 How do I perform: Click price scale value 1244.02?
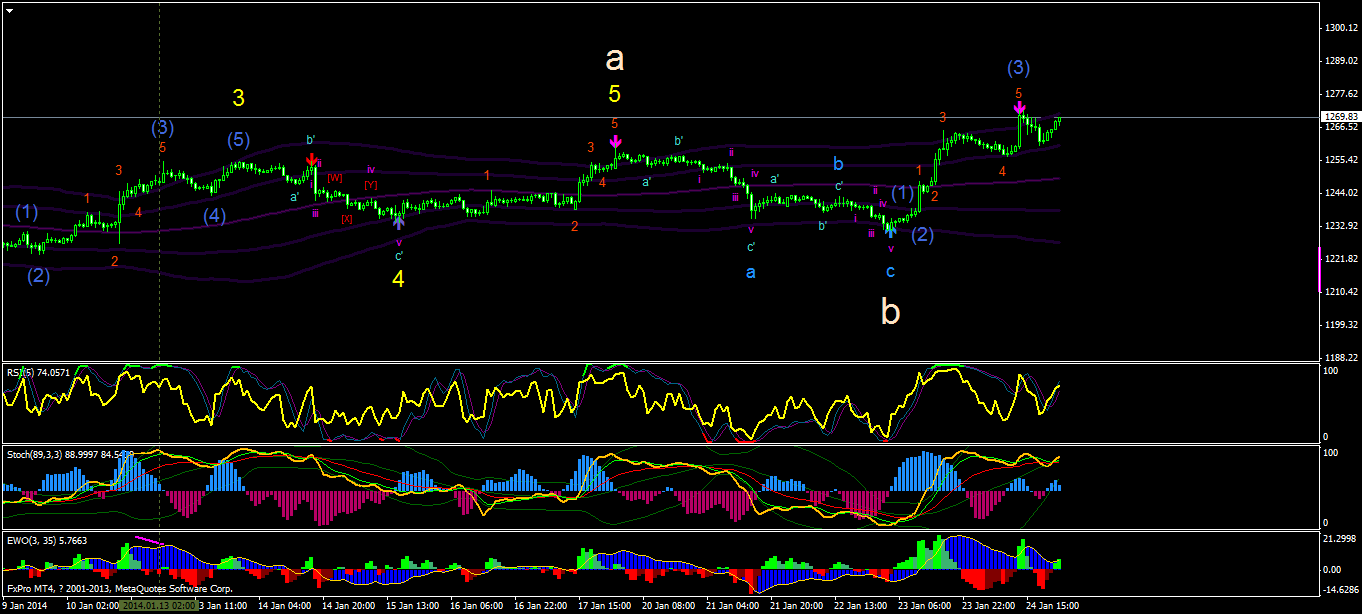click(1341, 193)
